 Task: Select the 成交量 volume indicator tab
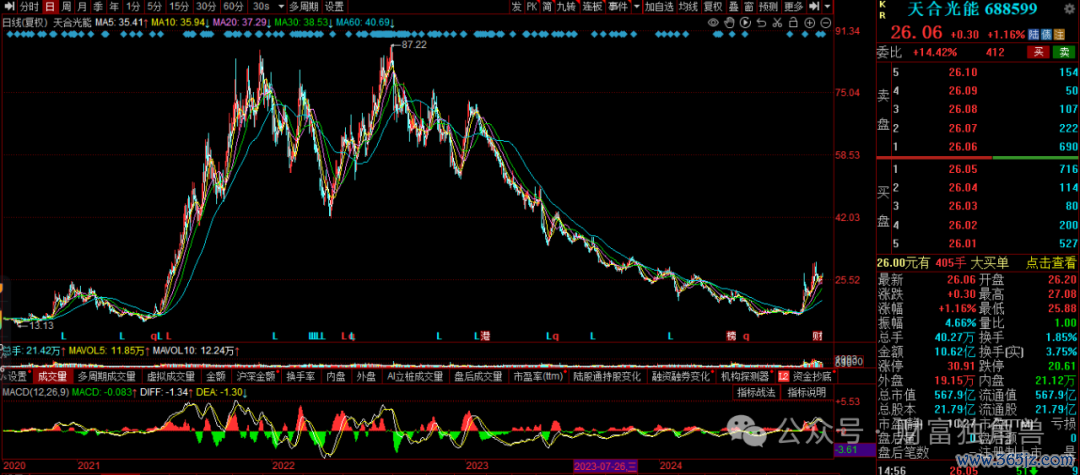click(x=52, y=377)
